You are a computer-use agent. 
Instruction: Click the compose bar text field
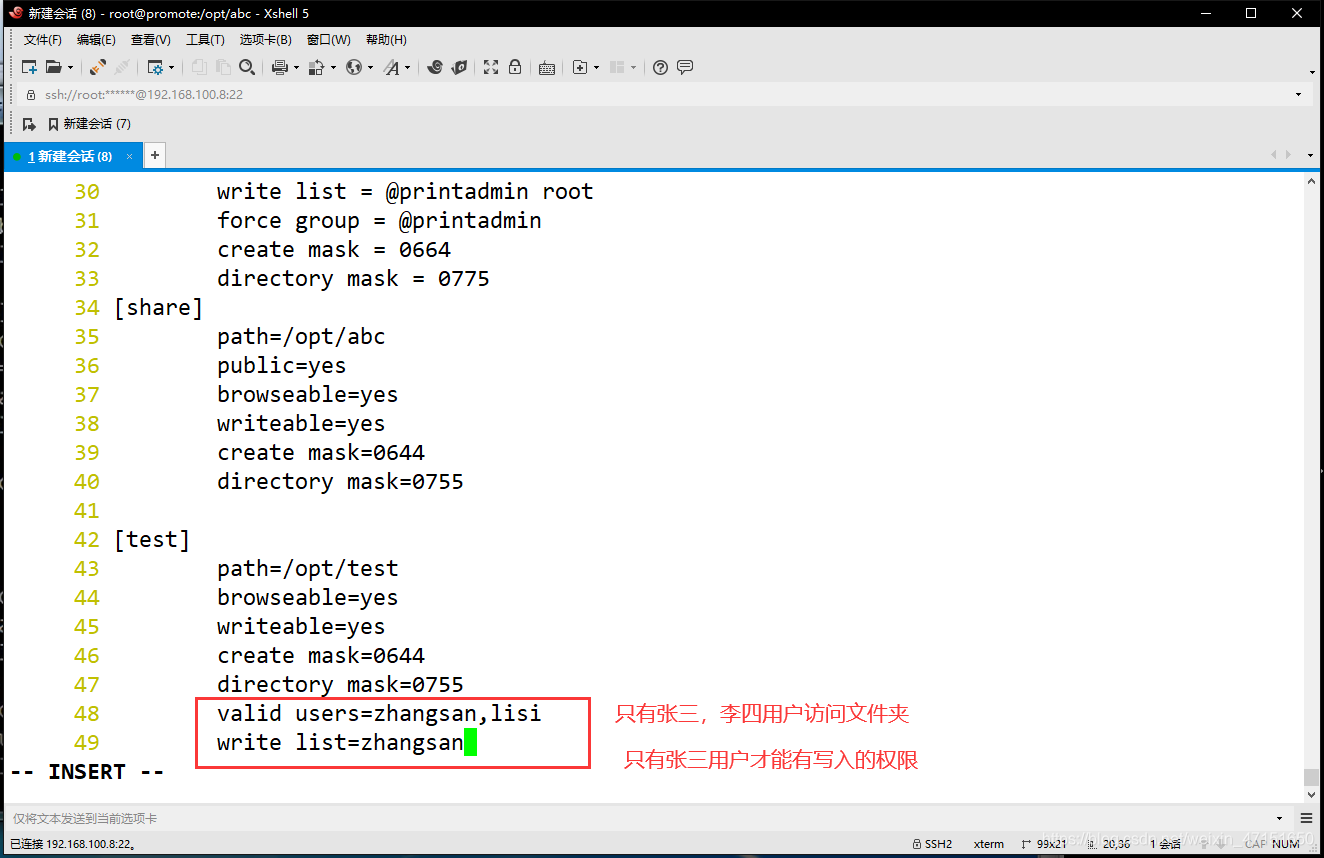pos(640,818)
